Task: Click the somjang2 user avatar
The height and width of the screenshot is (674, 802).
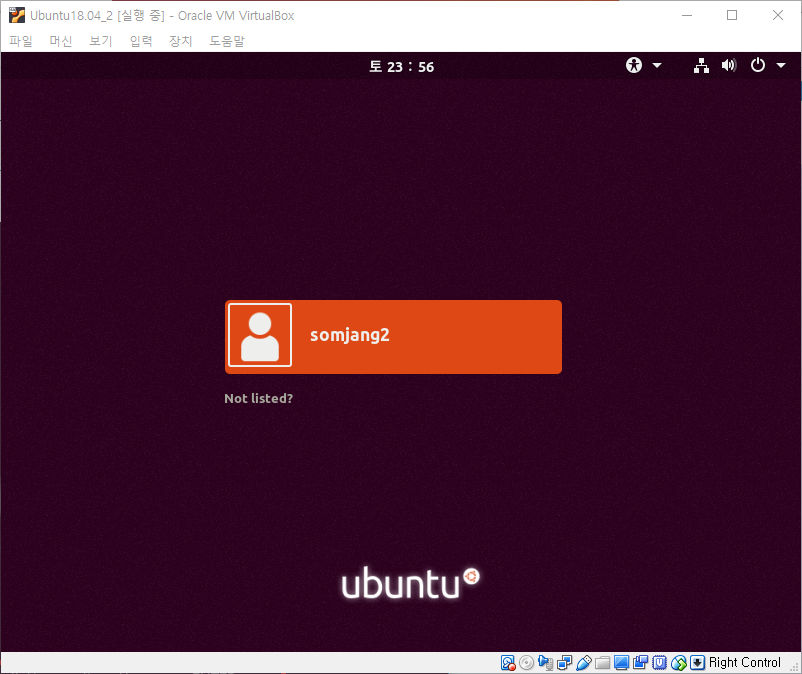Action: [260, 335]
